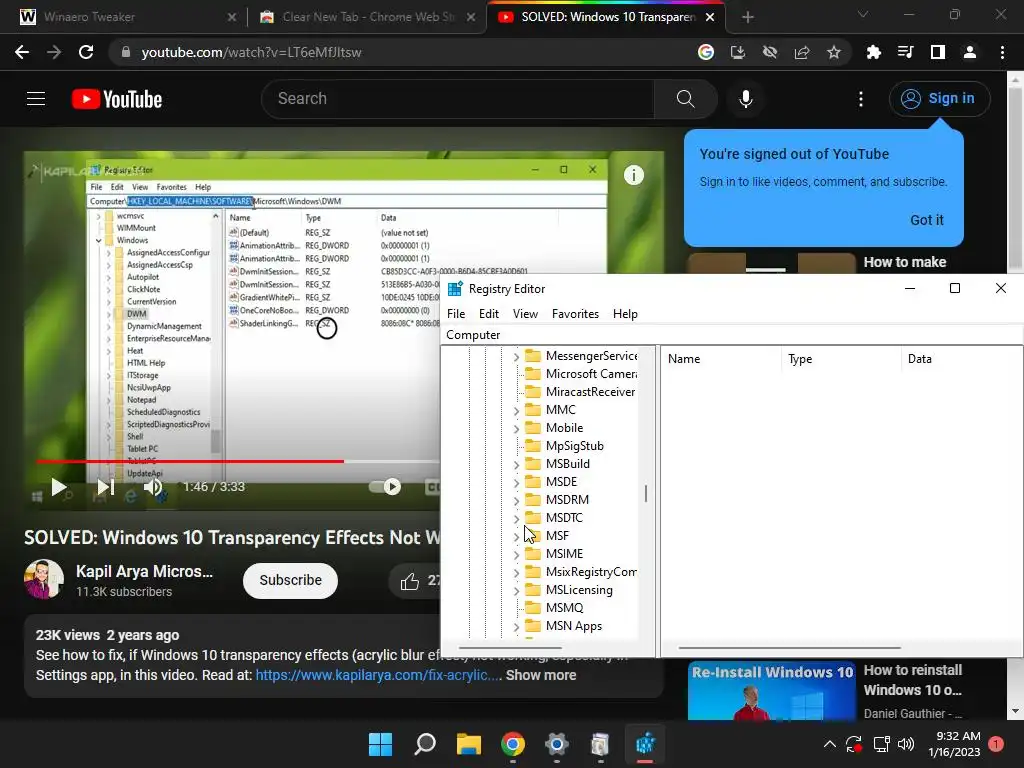Viewport: 1024px width, 768px height.
Task: Expand the MMC registry key
Action: [x=516, y=411]
